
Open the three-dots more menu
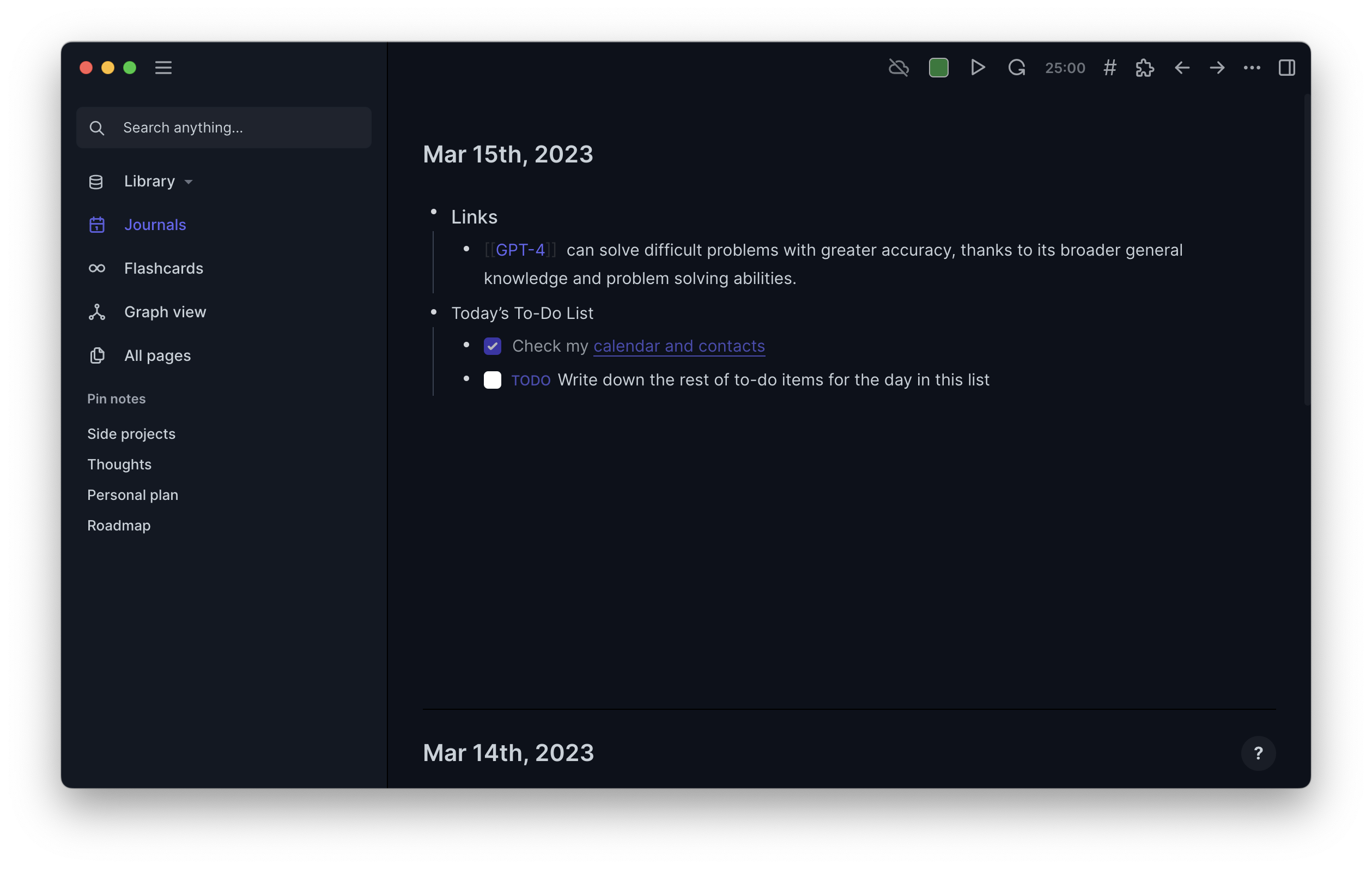(x=1252, y=68)
